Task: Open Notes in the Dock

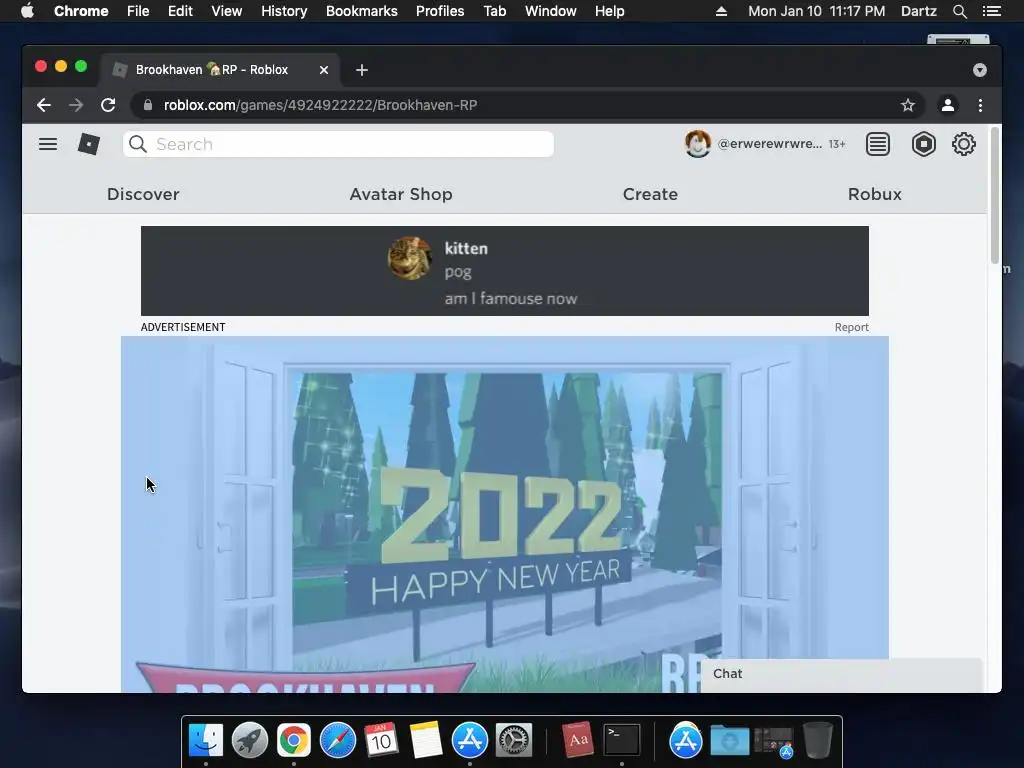Action: 426,740
